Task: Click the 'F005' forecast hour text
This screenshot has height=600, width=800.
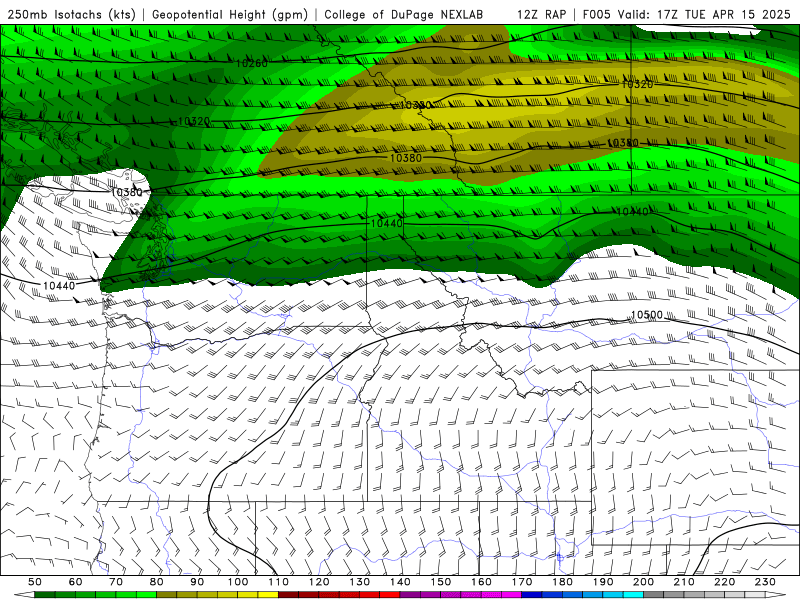Action: coord(596,14)
